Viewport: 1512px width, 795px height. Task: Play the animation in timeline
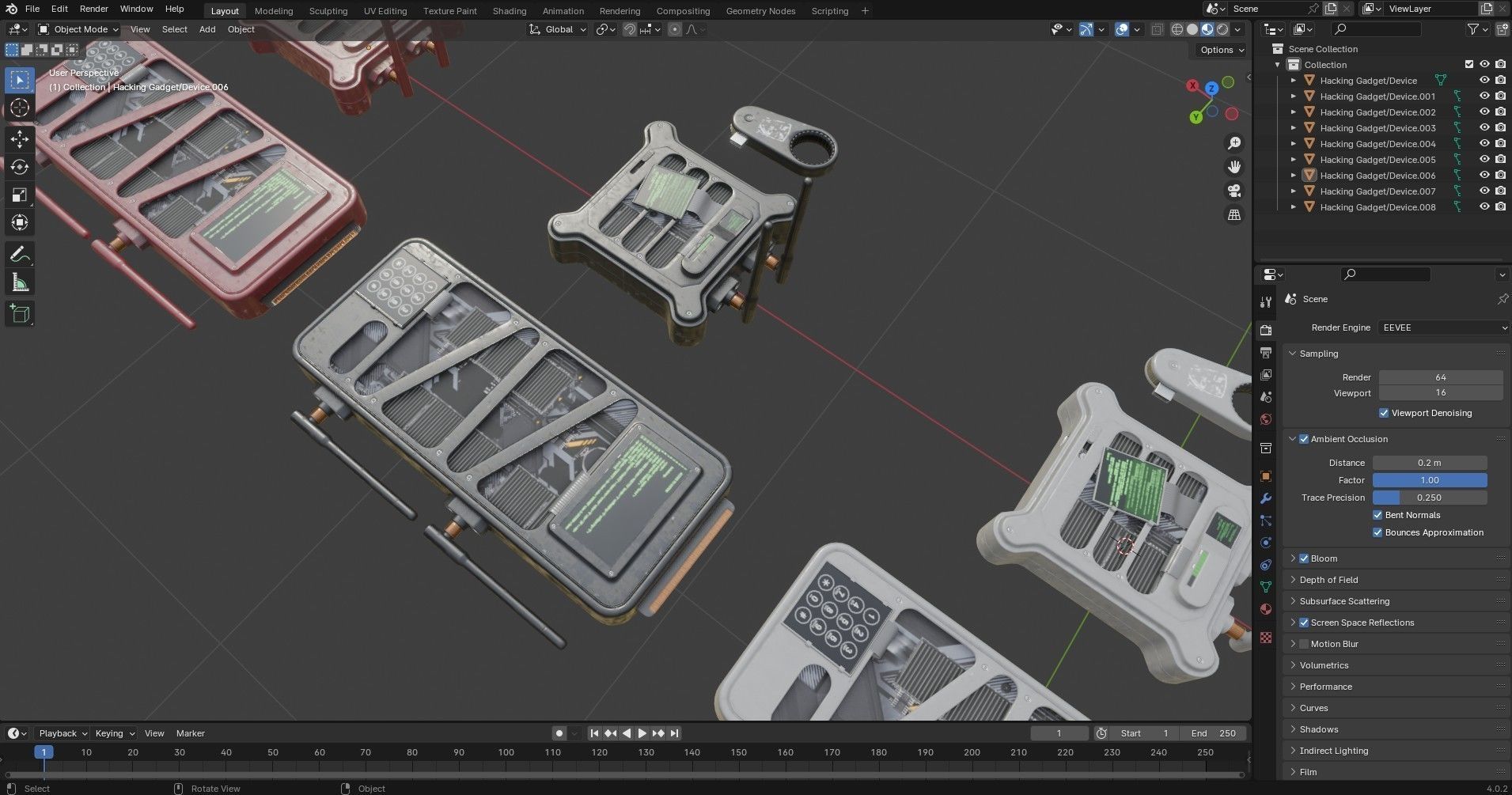tap(642, 733)
